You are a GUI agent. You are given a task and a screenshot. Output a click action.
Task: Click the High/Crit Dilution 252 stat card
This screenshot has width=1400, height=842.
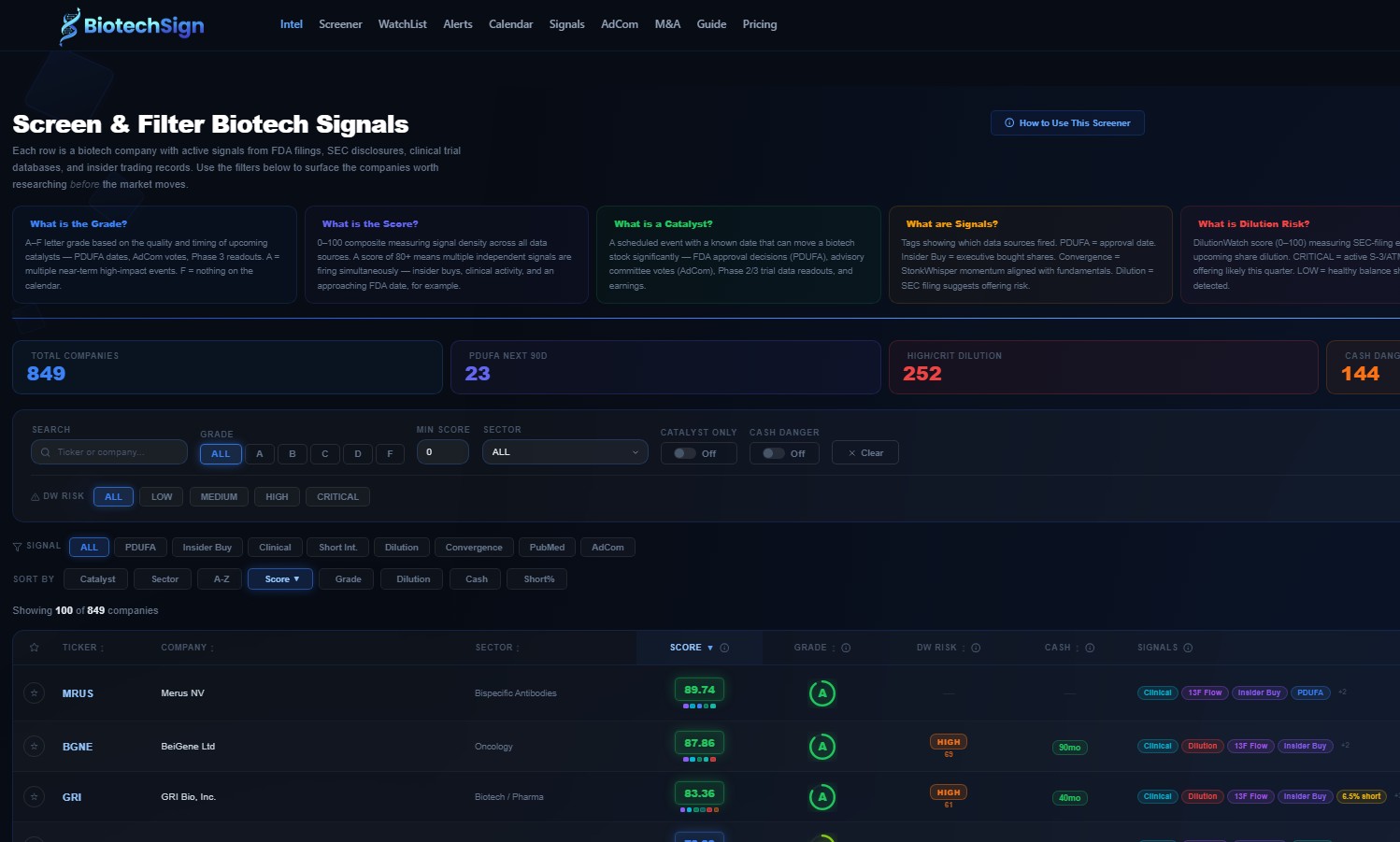1104,367
